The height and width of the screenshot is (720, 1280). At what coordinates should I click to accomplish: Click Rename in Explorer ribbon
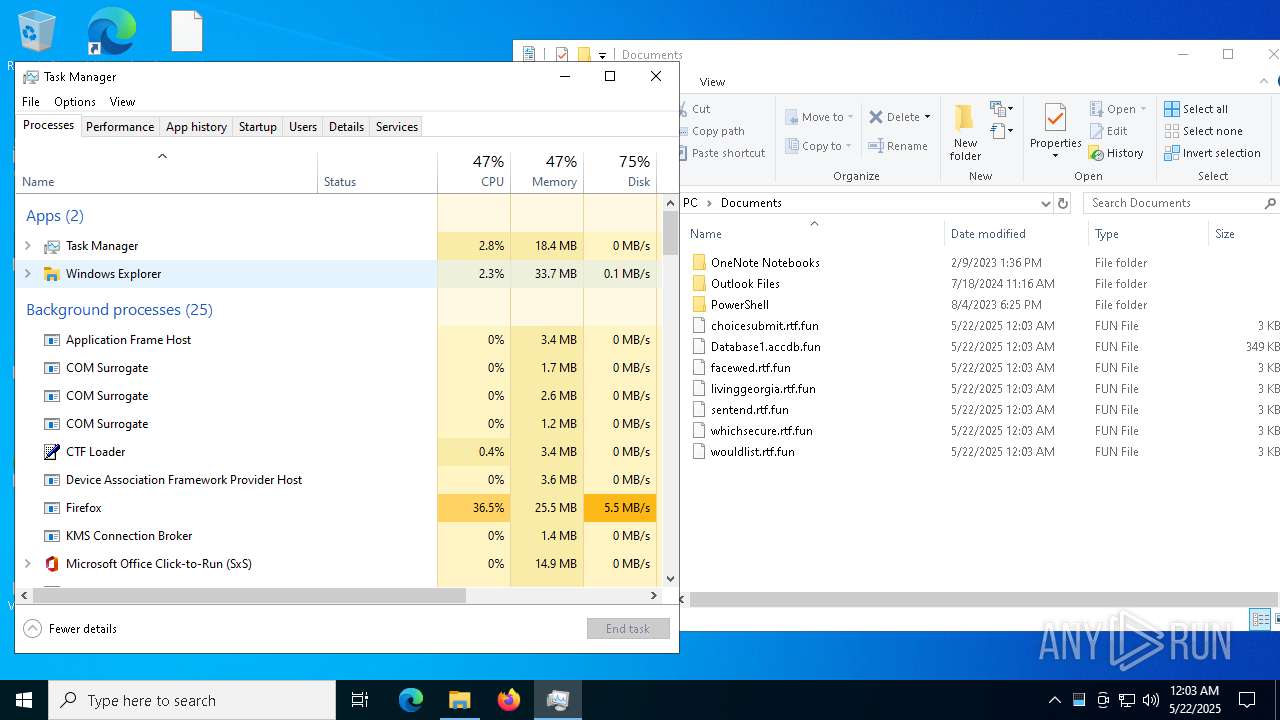[x=898, y=146]
